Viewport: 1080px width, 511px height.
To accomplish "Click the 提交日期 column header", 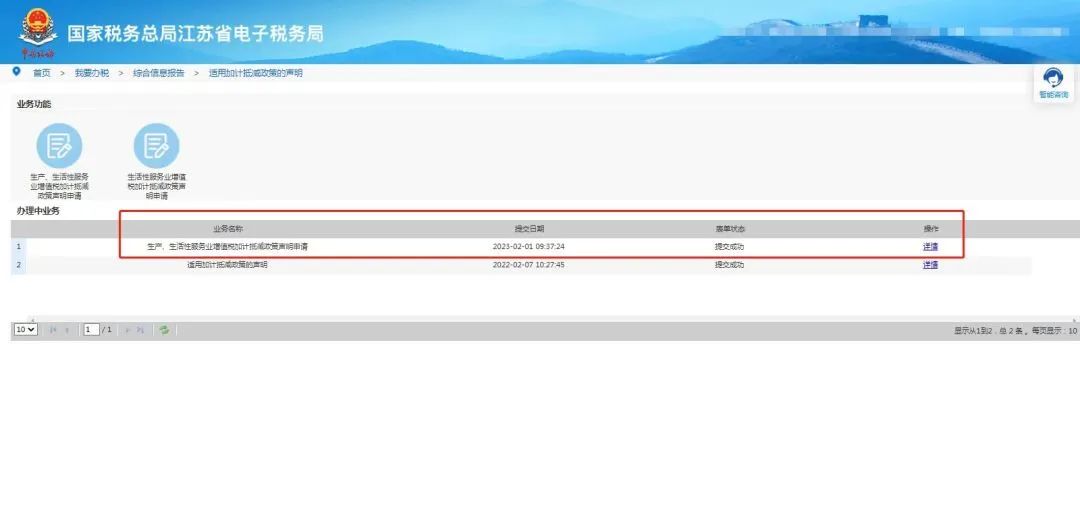I will click(x=529, y=229).
